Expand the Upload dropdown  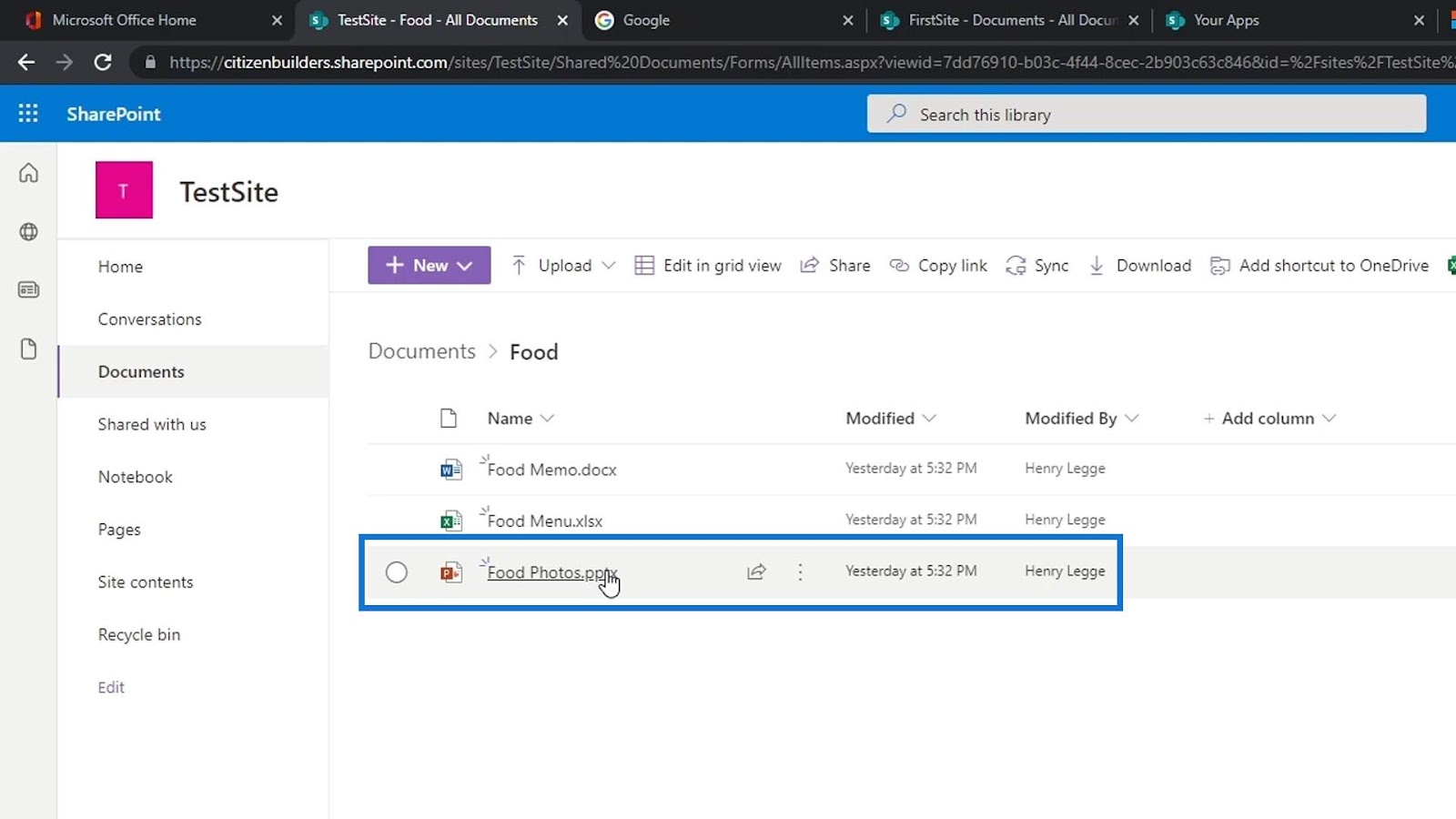(x=609, y=266)
